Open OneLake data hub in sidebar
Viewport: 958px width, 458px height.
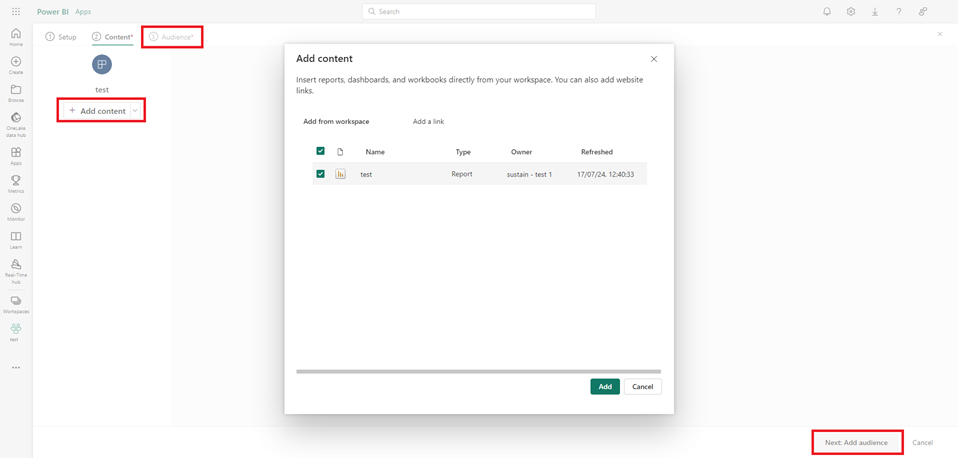pyautogui.click(x=16, y=121)
